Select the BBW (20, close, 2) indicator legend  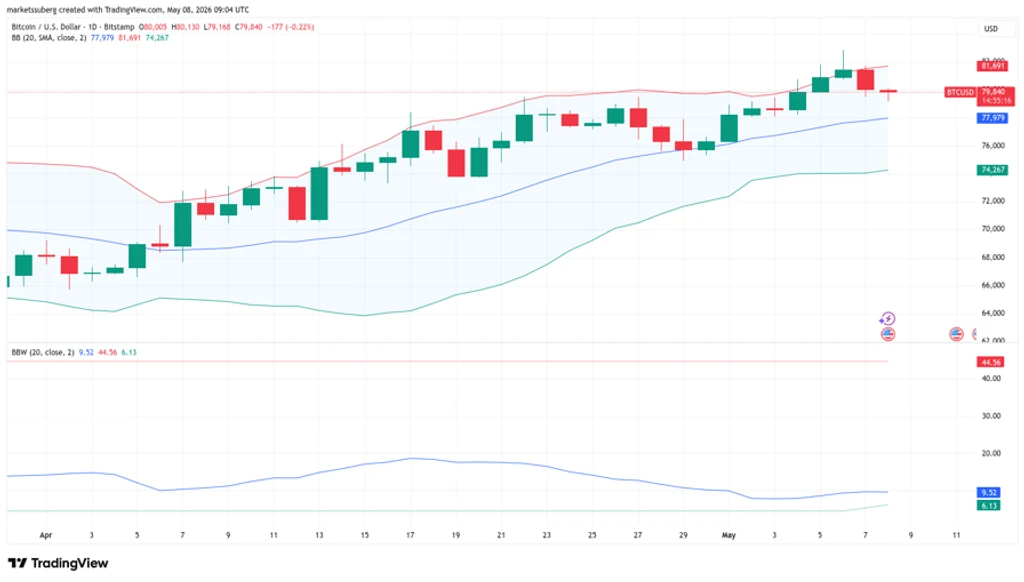tap(42, 352)
